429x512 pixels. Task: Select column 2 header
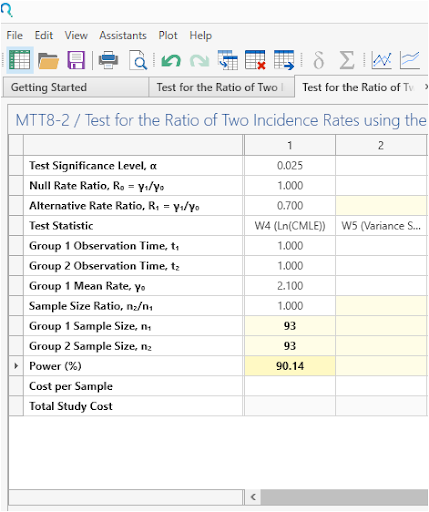tap(381, 145)
